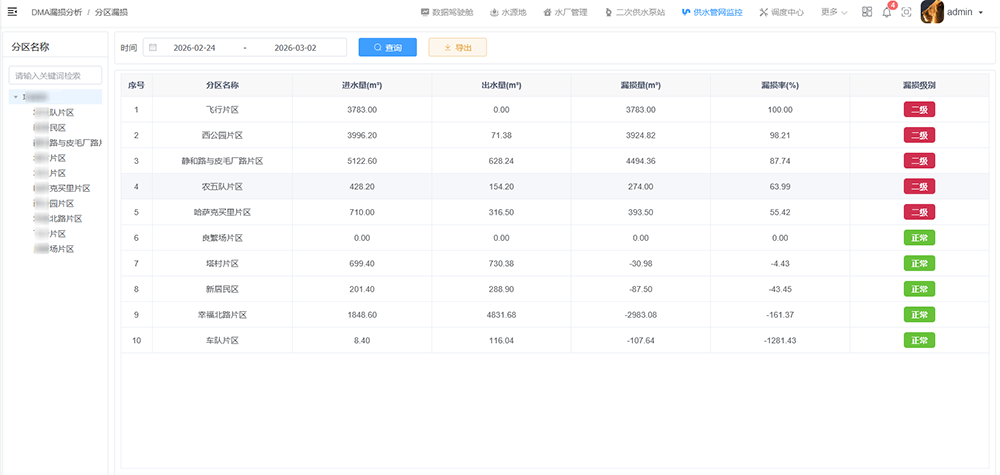This screenshot has height=475, width=1000.
Task: Collapse the root node in the zone tree
Action: coord(15,97)
